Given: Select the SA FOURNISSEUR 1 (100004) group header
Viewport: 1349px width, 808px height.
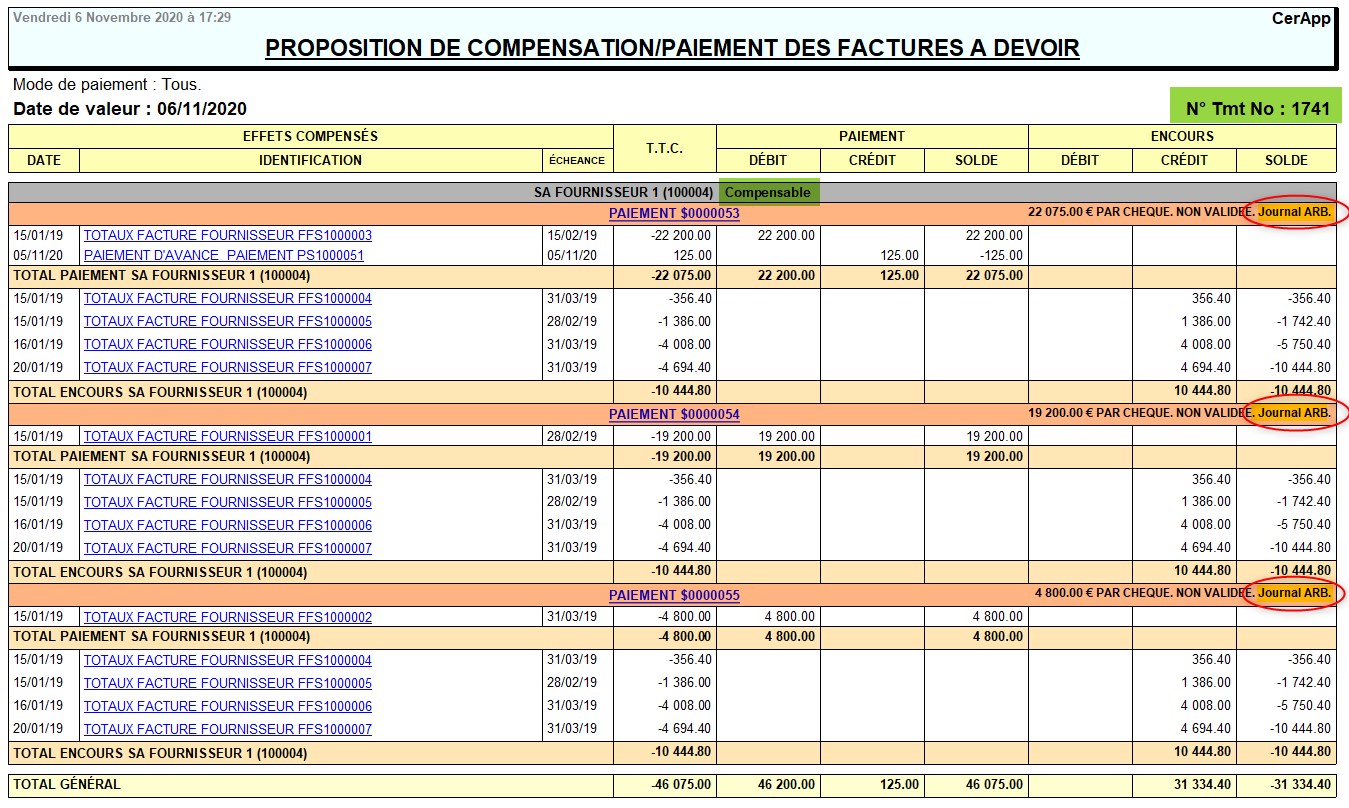Looking at the screenshot, I should point(623,192).
